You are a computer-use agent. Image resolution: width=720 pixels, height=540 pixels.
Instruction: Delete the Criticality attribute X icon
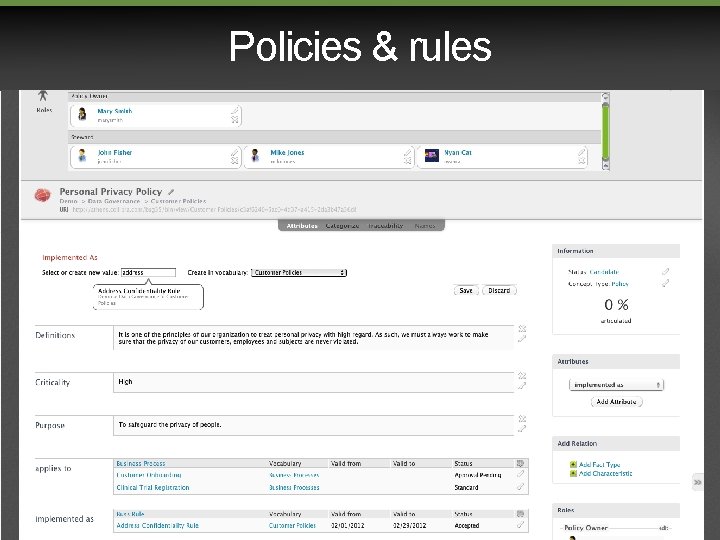[x=522, y=376]
